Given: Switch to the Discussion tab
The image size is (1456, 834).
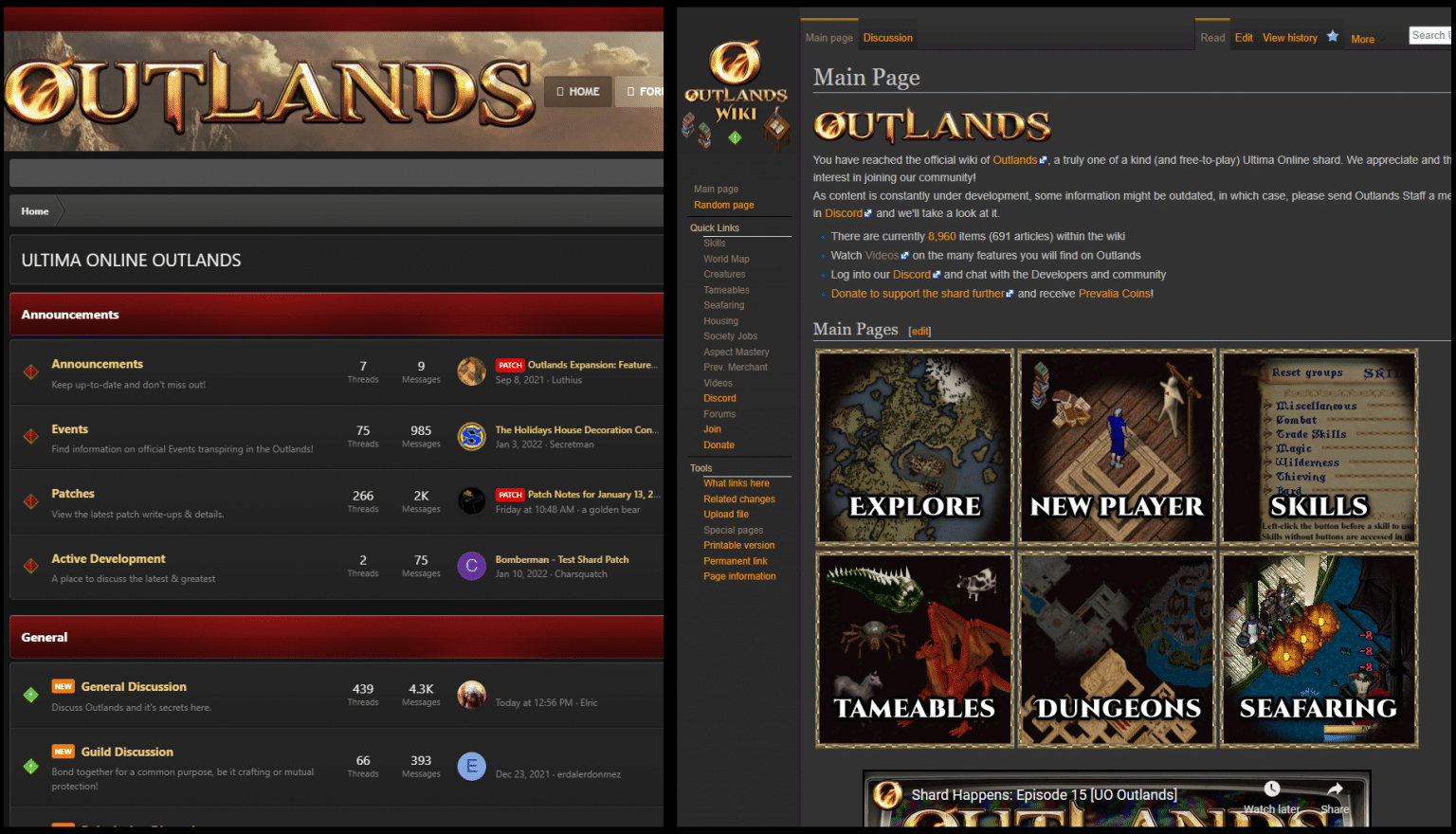Looking at the screenshot, I should pyautogui.click(x=887, y=37).
